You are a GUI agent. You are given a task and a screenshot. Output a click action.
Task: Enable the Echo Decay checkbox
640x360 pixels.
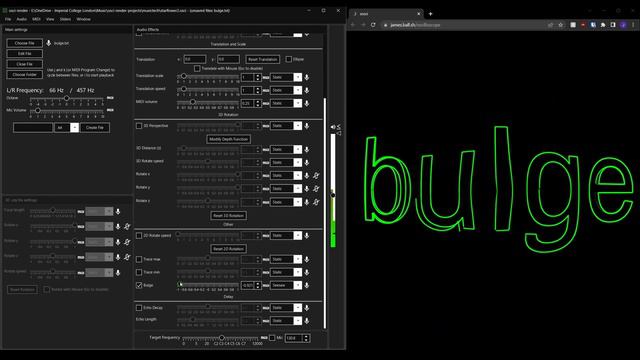139,308
